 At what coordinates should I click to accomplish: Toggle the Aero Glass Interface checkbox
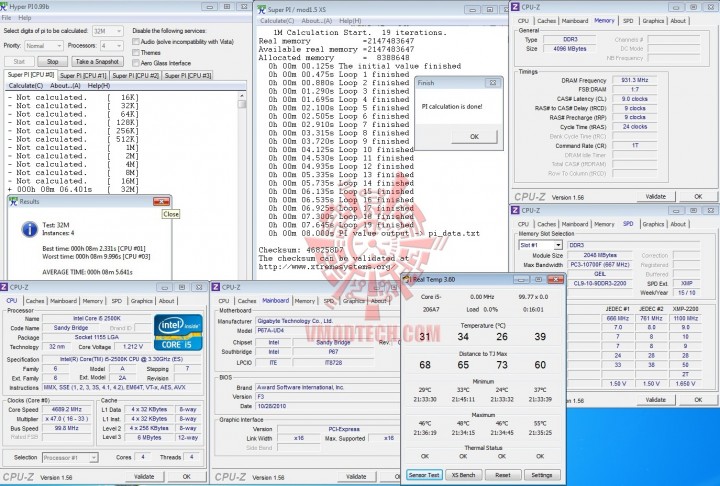tap(135, 63)
